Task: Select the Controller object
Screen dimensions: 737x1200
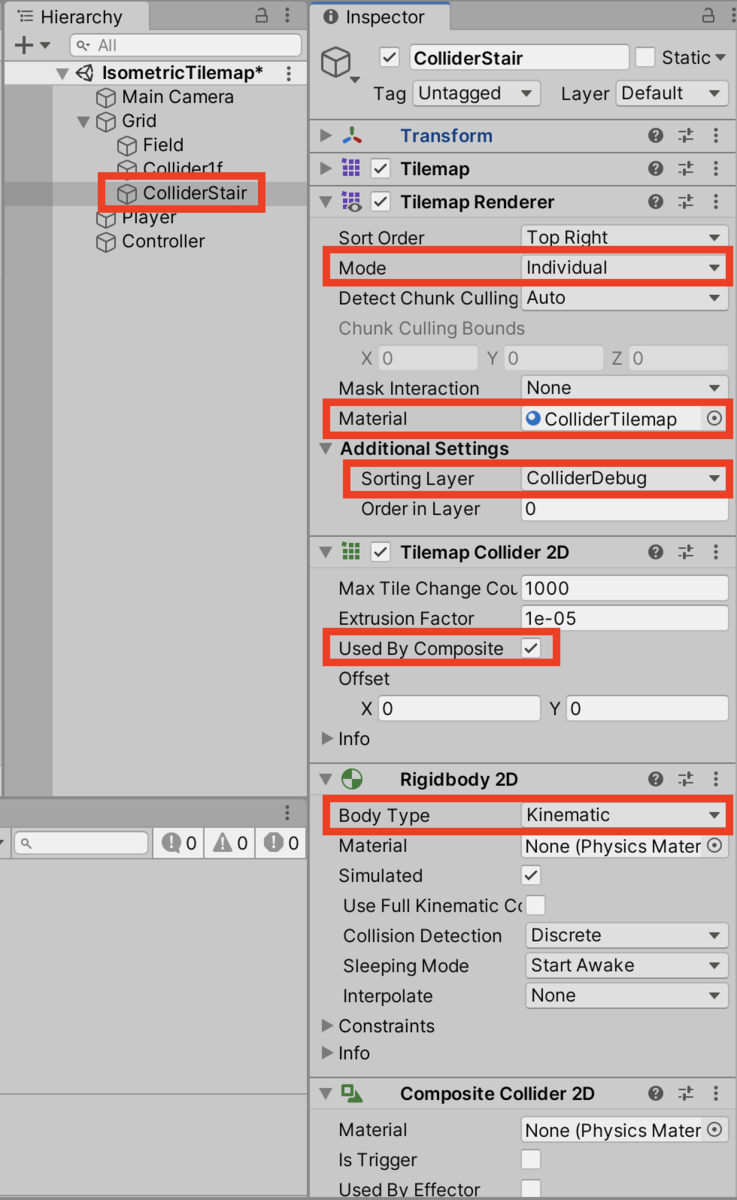Action: [x=163, y=241]
